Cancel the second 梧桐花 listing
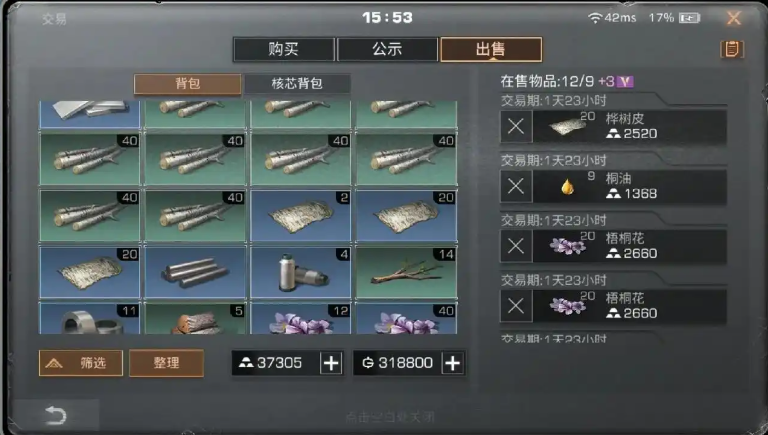768x435 pixels. tap(516, 306)
